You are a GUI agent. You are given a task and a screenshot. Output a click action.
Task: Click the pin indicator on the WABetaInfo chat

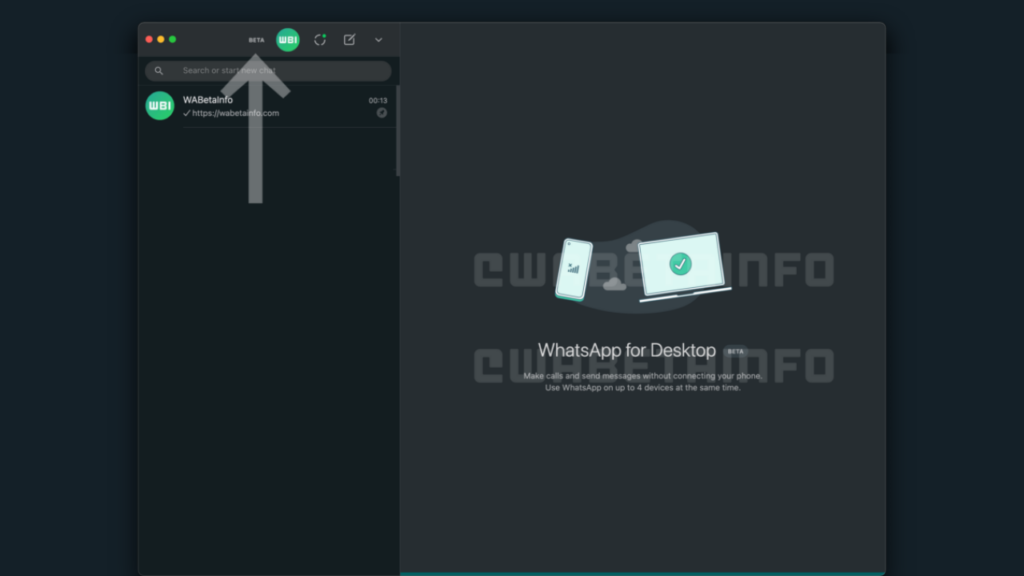tap(381, 113)
